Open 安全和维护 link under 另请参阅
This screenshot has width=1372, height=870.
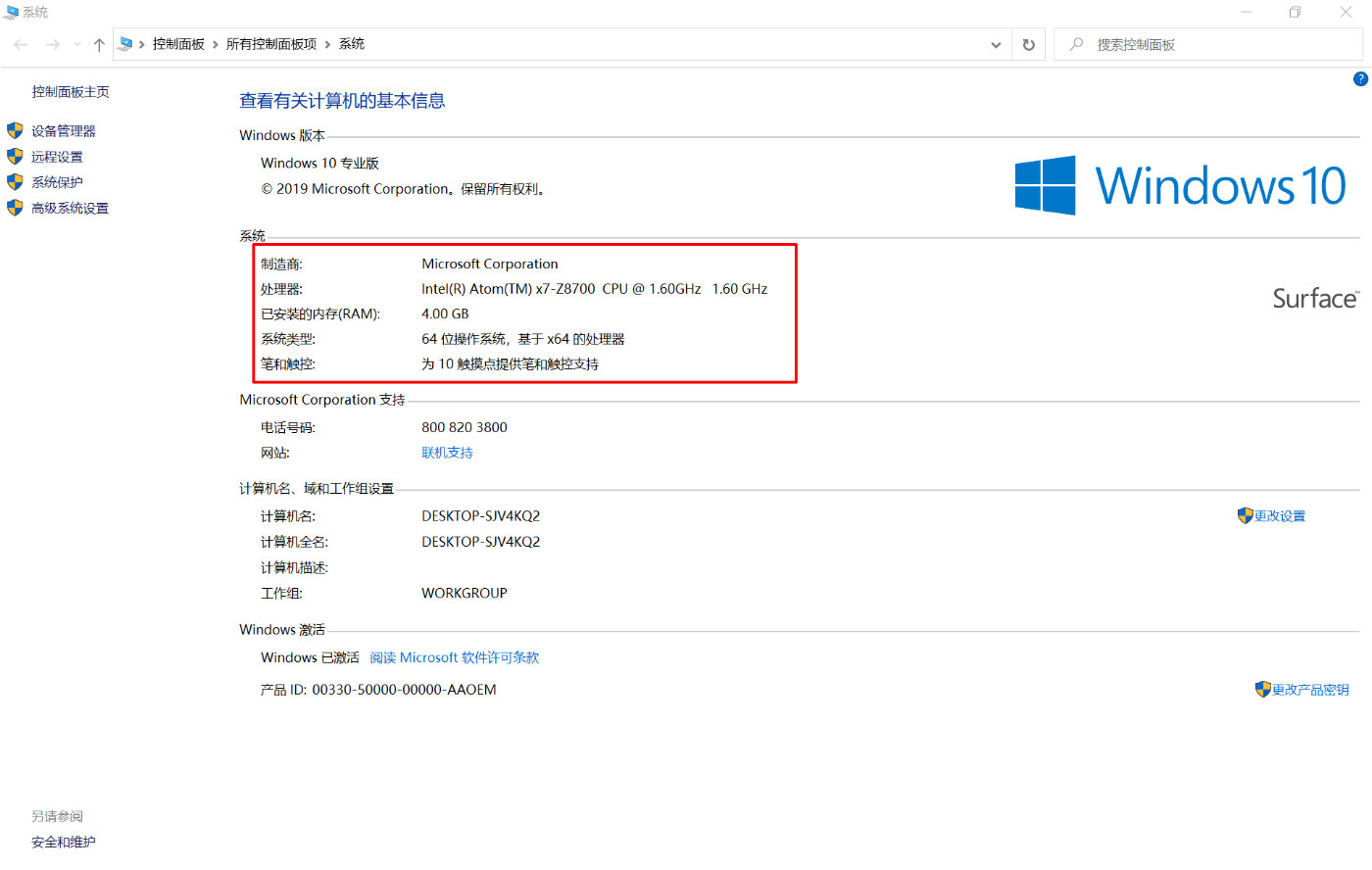click(64, 843)
